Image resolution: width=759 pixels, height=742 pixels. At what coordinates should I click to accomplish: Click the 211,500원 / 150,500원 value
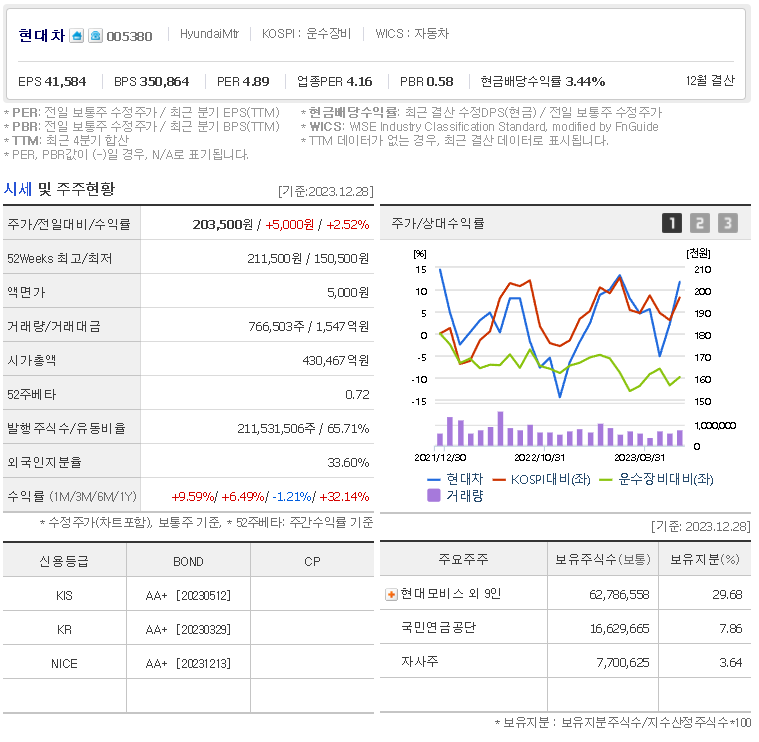pyautogui.click(x=308, y=258)
